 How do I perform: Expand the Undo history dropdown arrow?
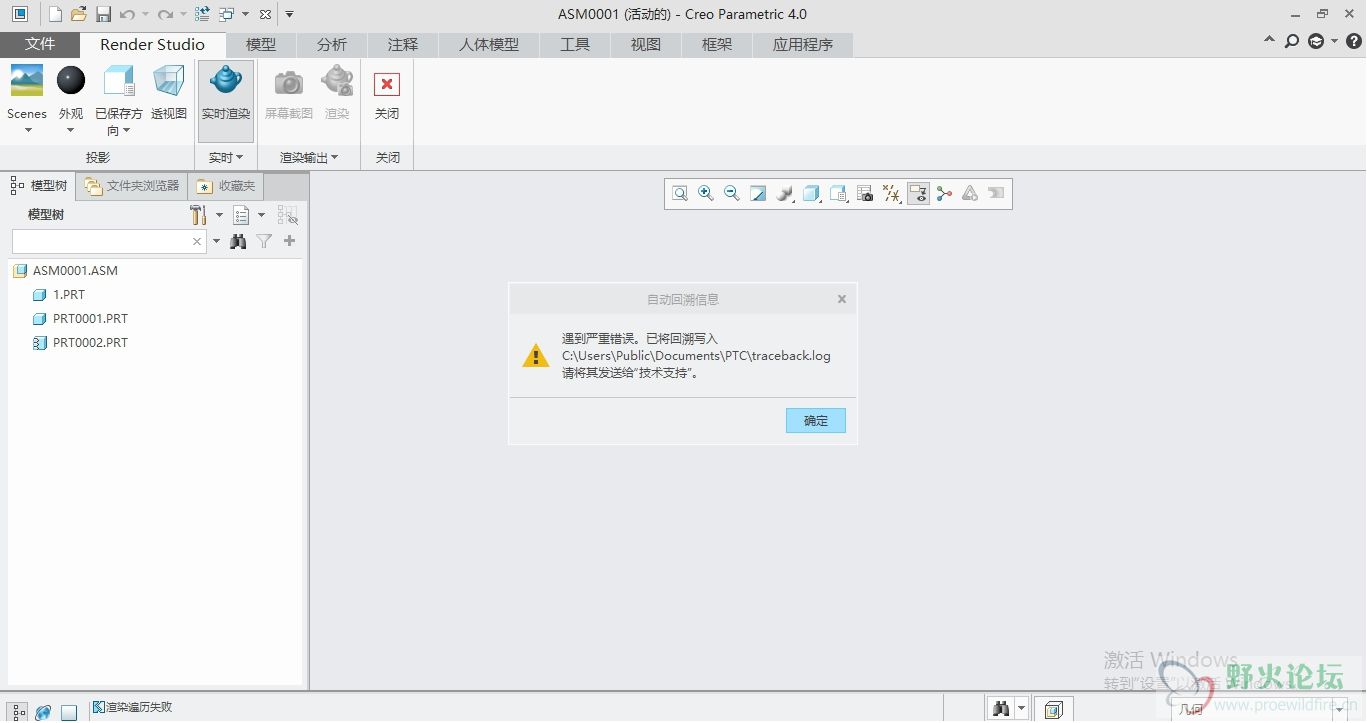145,14
